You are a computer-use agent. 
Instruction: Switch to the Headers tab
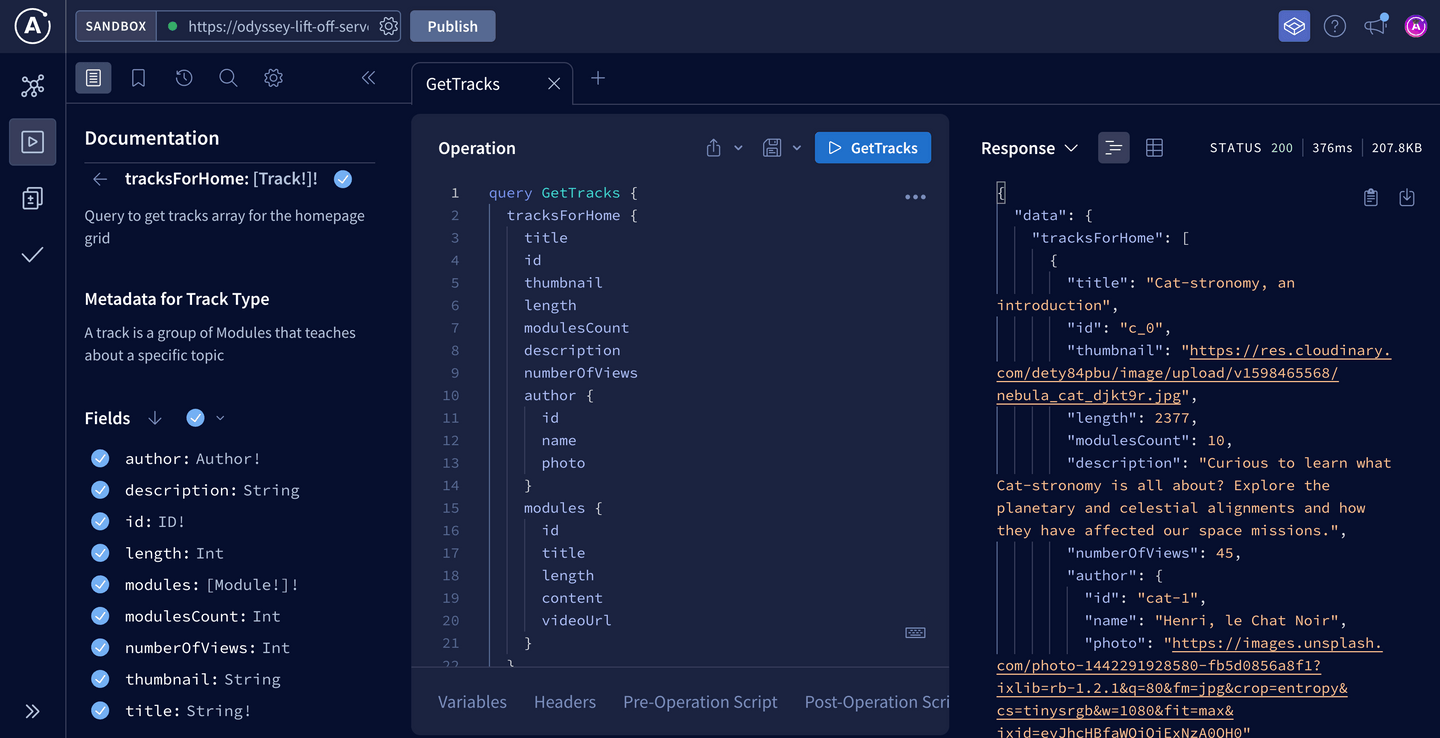565,701
